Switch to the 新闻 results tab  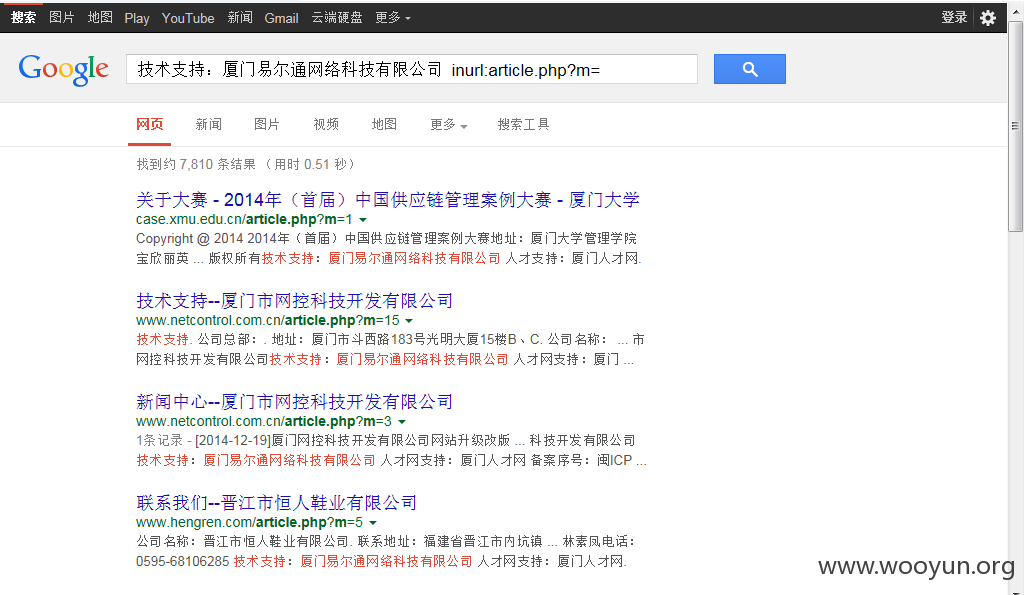[208, 125]
